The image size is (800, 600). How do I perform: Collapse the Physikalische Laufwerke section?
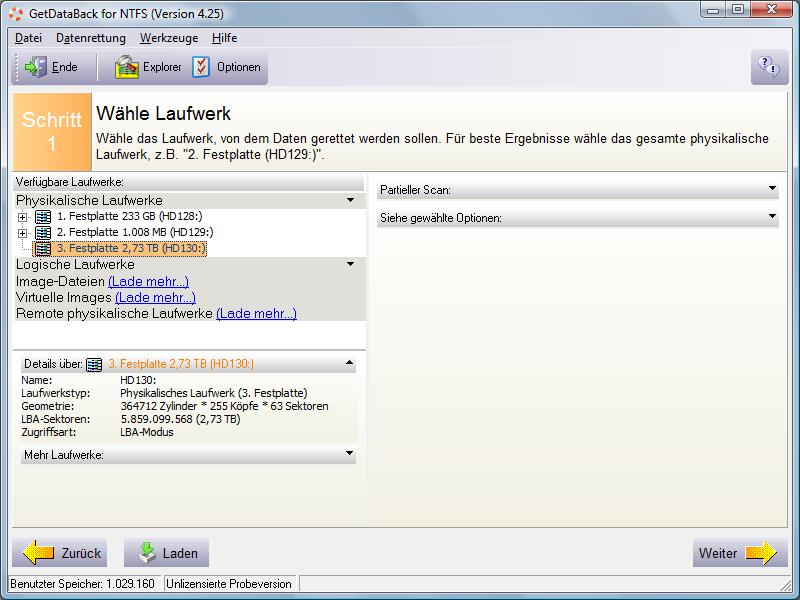click(350, 200)
